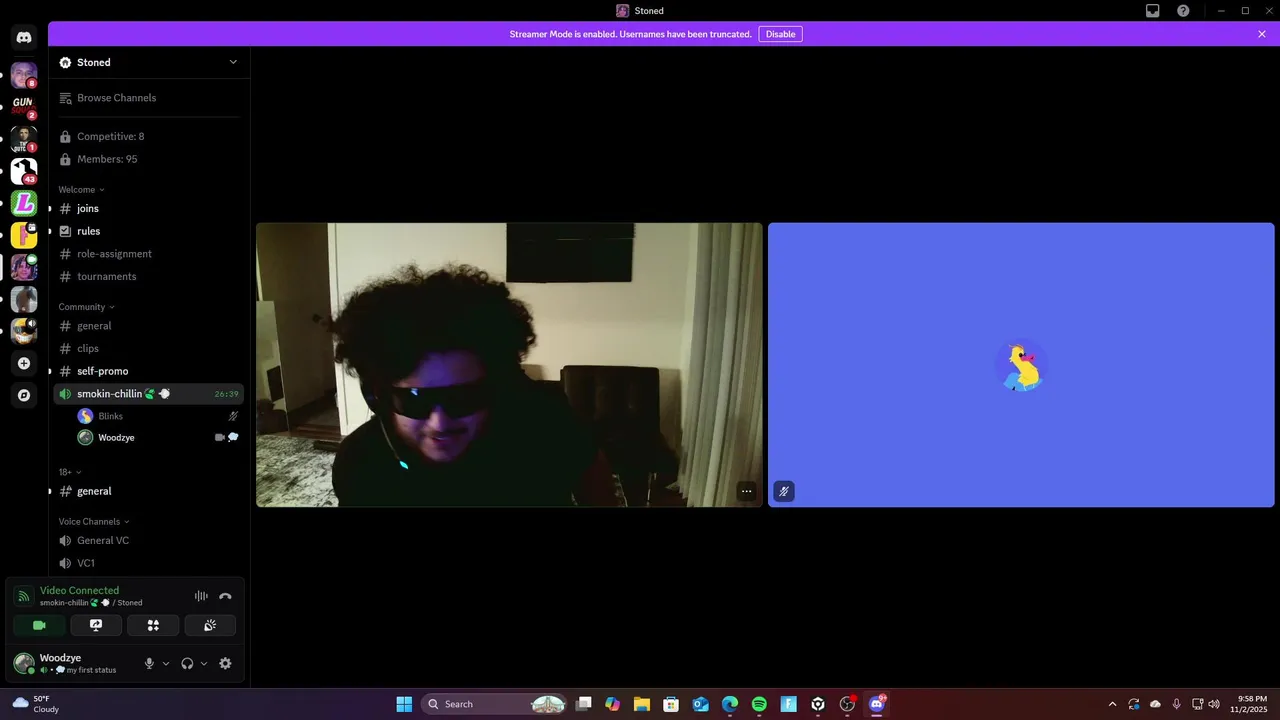This screenshot has width=1280, height=720.
Task: Open headphone output options arrow
Action: (204, 663)
